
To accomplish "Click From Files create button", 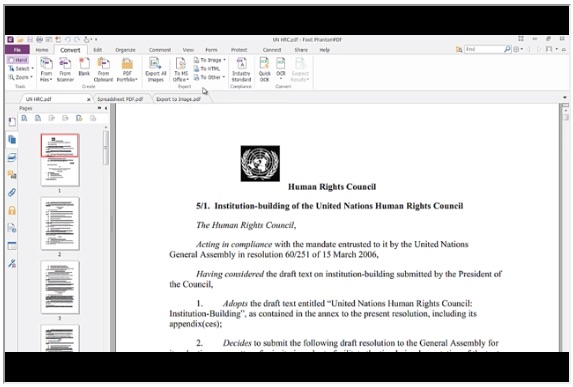I will (46, 69).
